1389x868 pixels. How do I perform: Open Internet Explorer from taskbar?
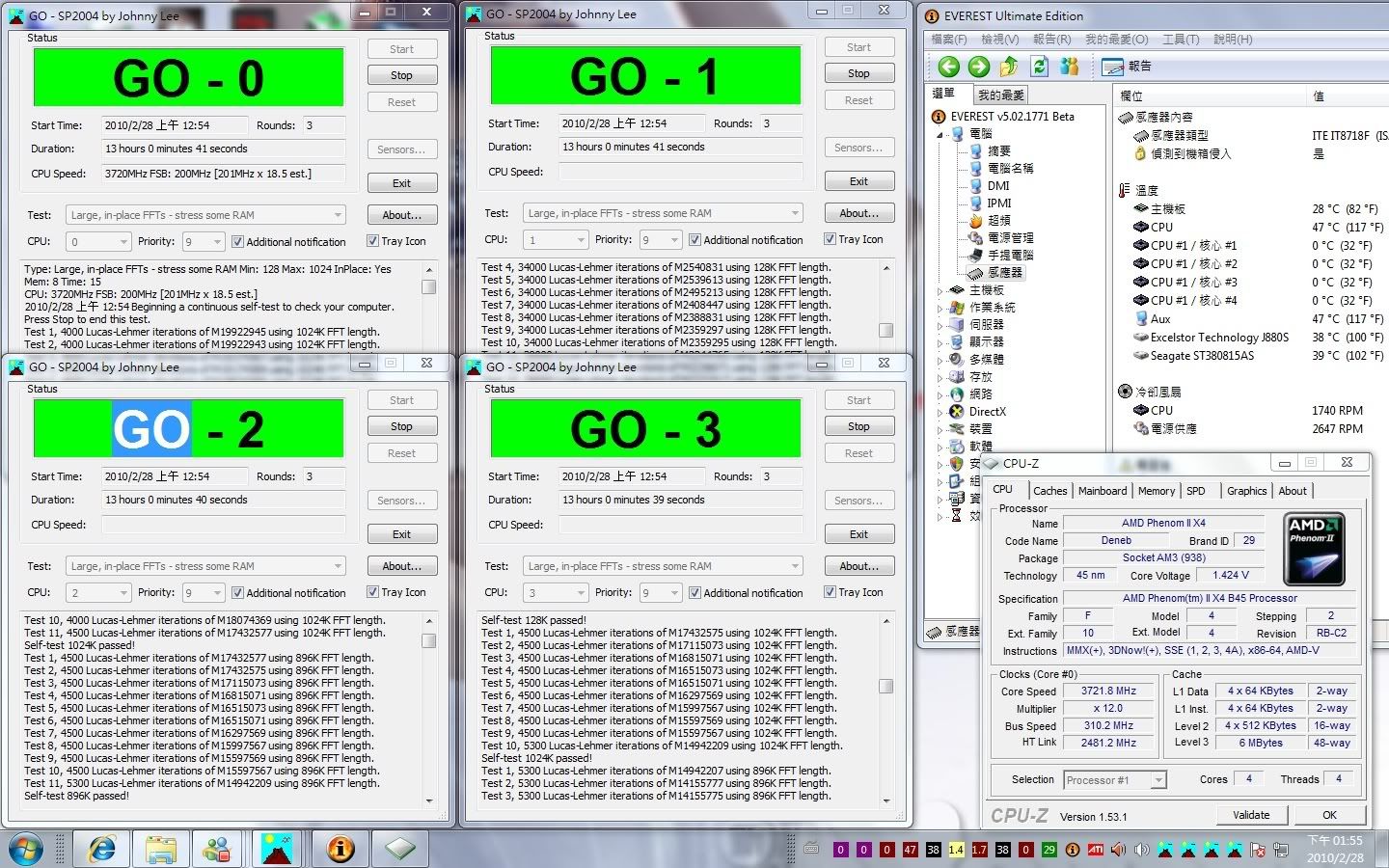coord(102,849)
